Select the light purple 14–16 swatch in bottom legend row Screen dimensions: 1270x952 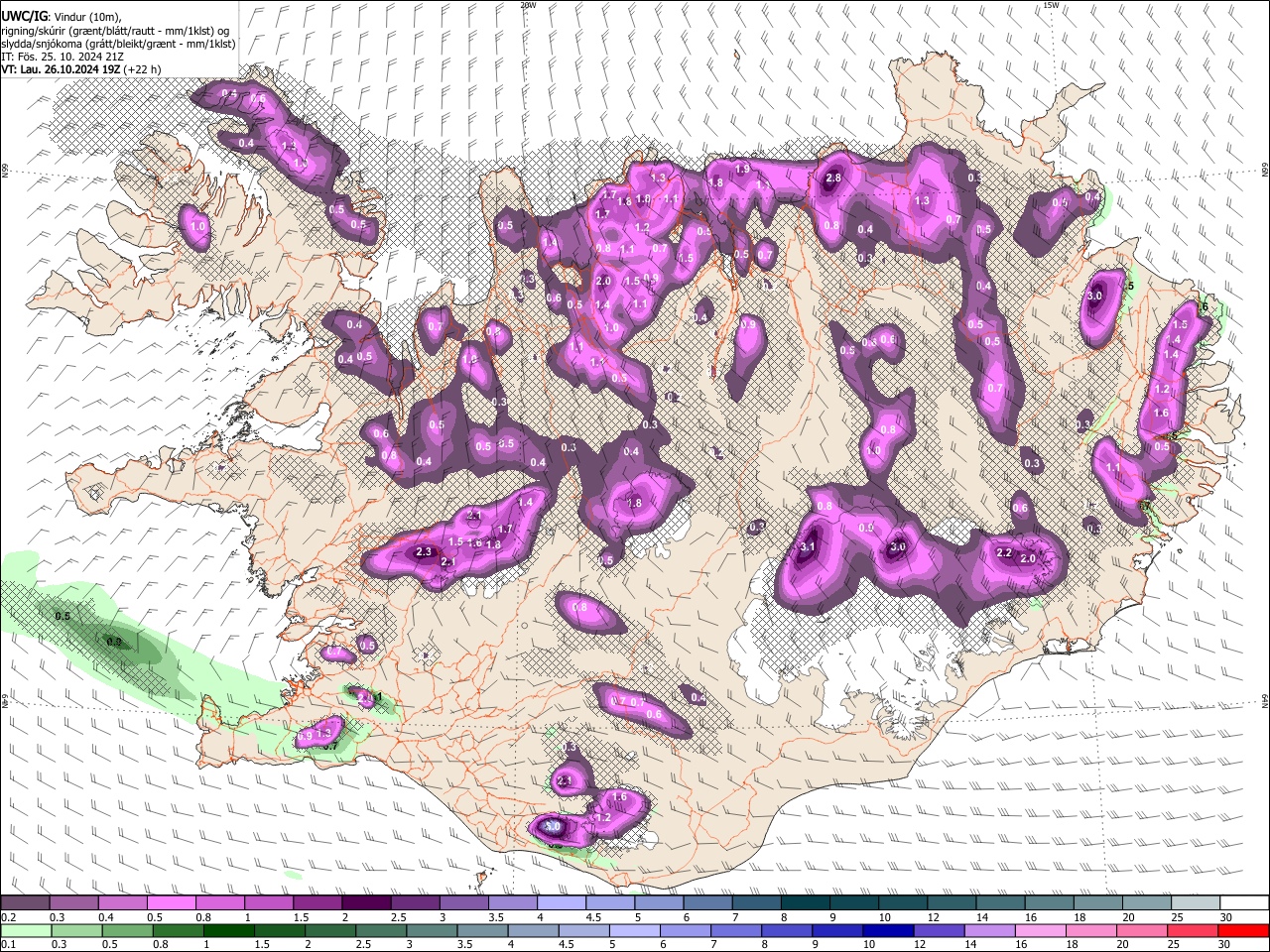(x=990, y=930)
